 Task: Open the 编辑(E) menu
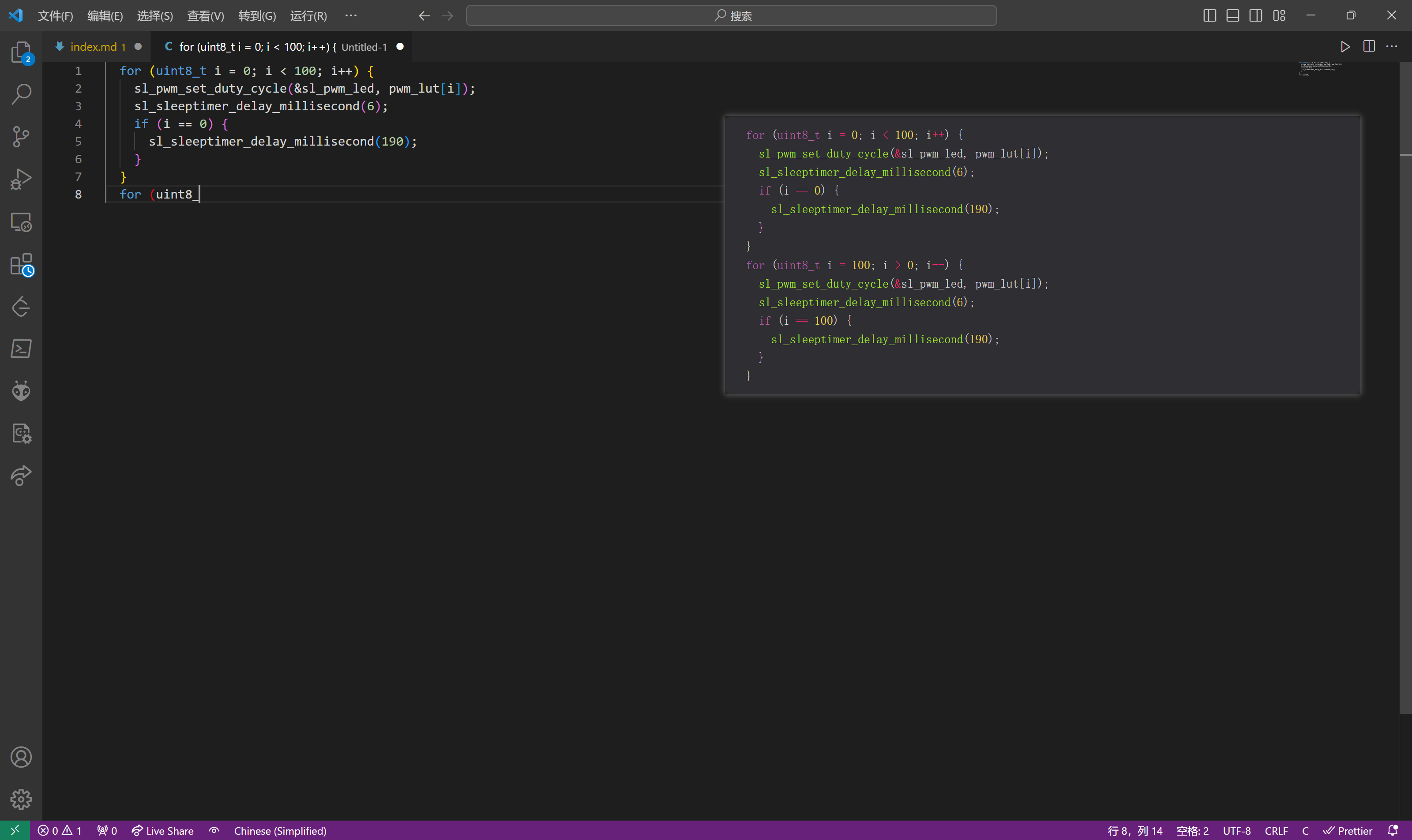105,16
